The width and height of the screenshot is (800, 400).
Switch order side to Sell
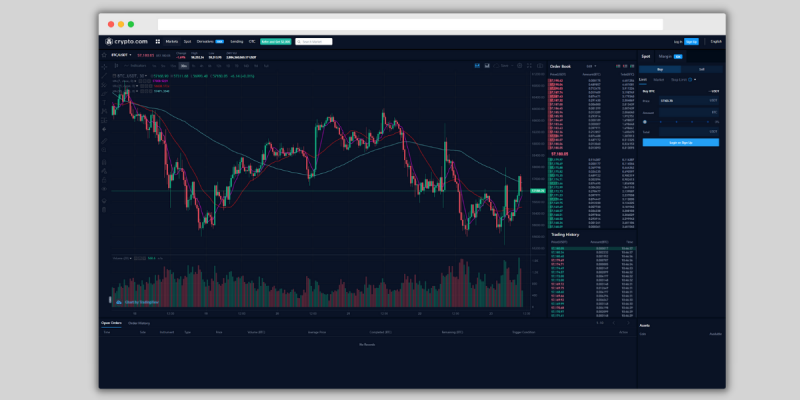pos(702,69)
